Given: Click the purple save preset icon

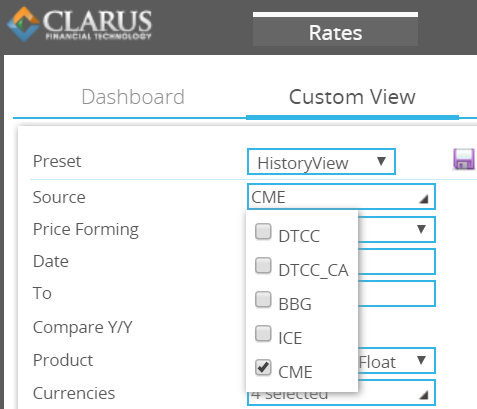Looking at the screenshot, I should (464, 159).
